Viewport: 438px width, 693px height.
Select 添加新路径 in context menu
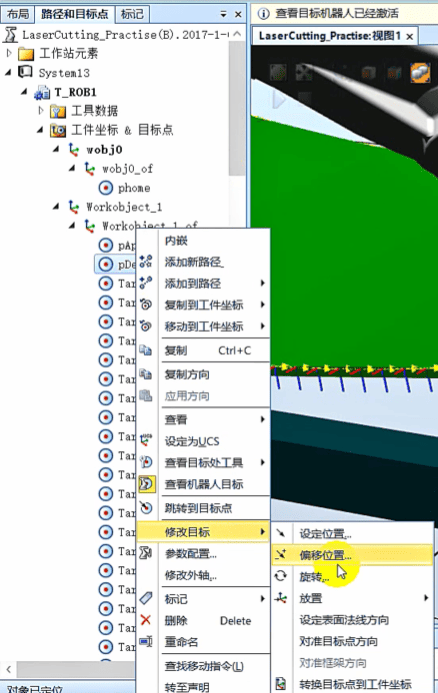pos(203,262)
